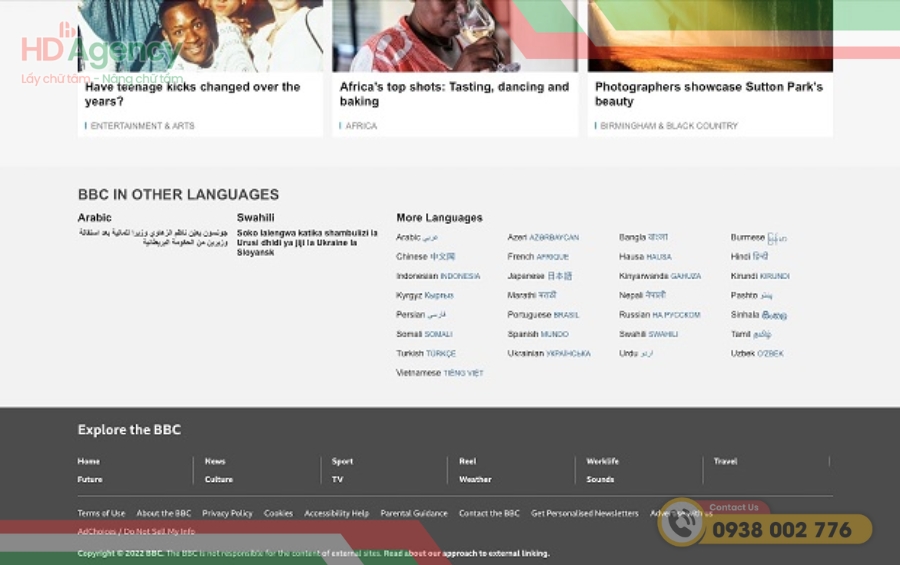Image resolution: width=900 pixels, height=565 pixels.
Task: Choose Vietnamese language link
Action: click(440, 373)
